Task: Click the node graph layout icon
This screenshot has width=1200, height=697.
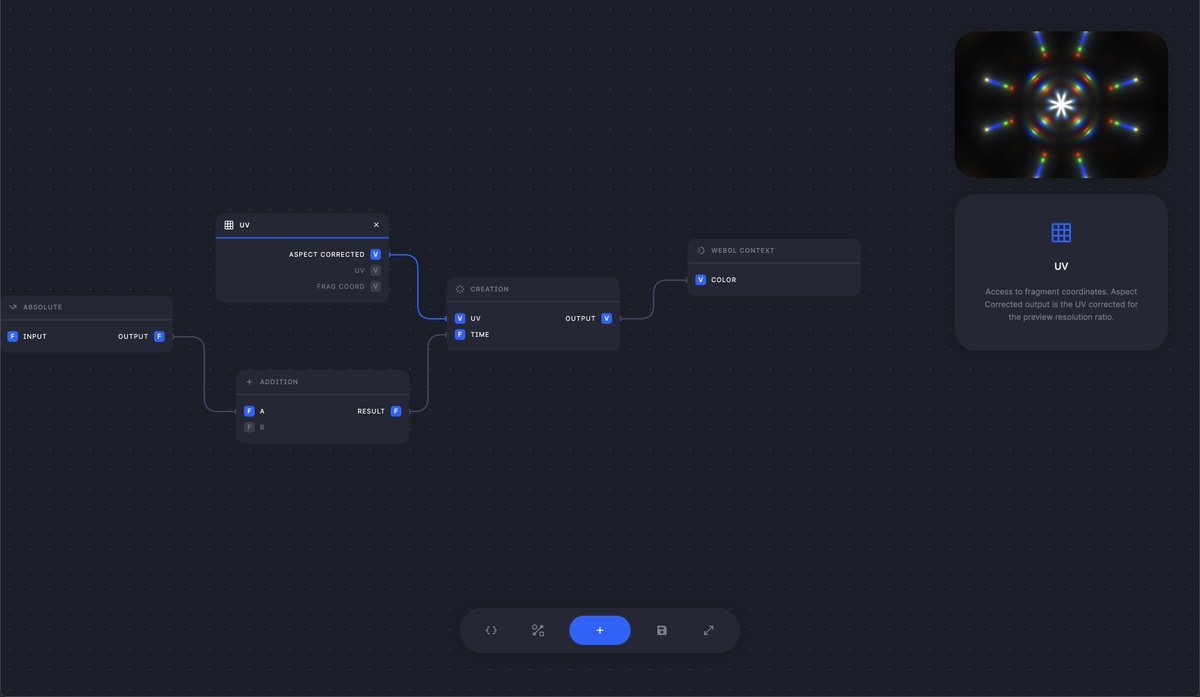Action: point(538,630)
